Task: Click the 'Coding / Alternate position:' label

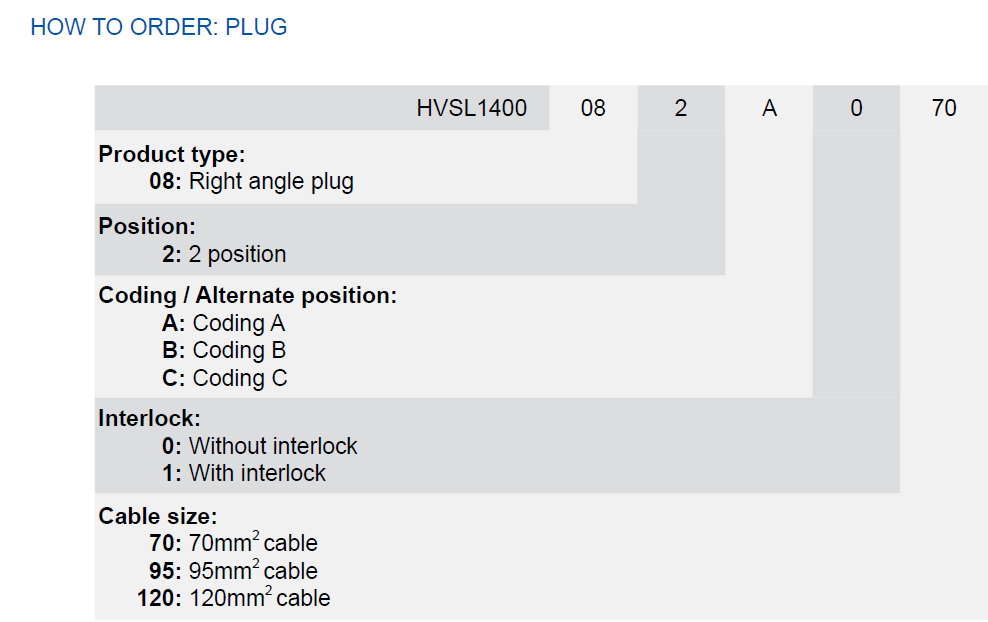Action: pyautogui.click(x=248, y=296)
